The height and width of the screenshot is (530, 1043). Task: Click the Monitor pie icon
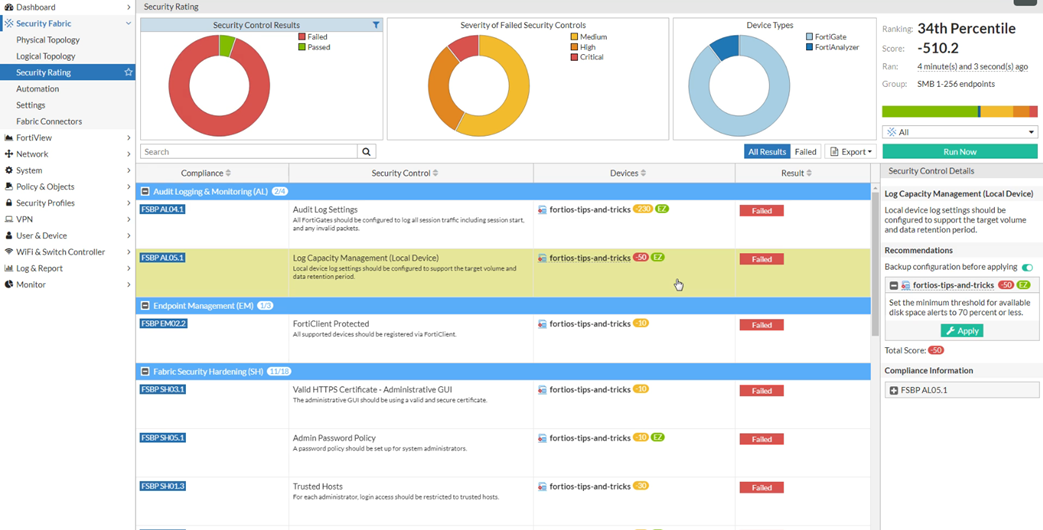9,285
